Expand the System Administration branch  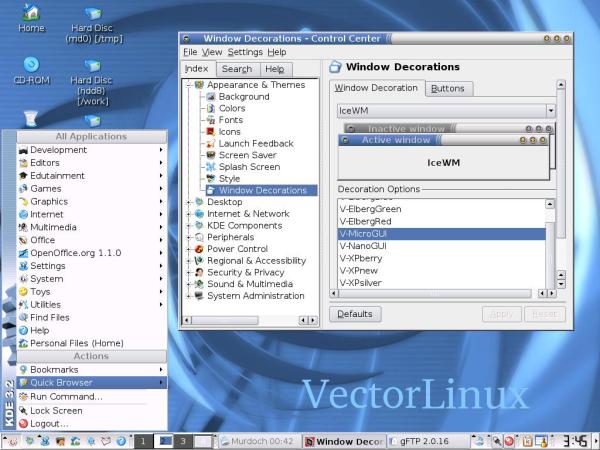[188, 296]
